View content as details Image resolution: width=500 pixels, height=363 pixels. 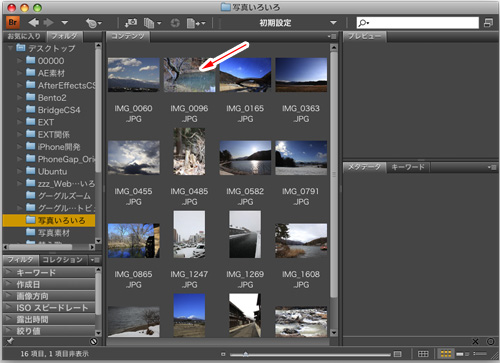(x=463, y=354)
